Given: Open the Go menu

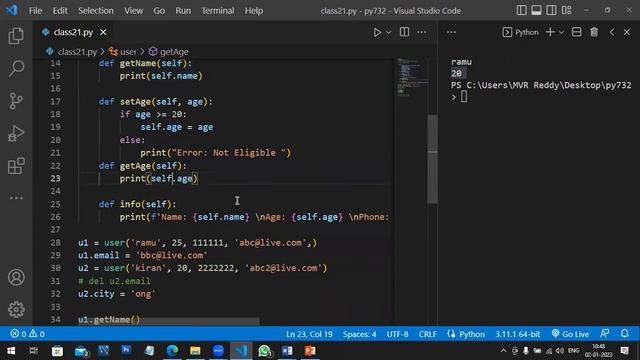Looking at the screenshot, I should [159, 11].
